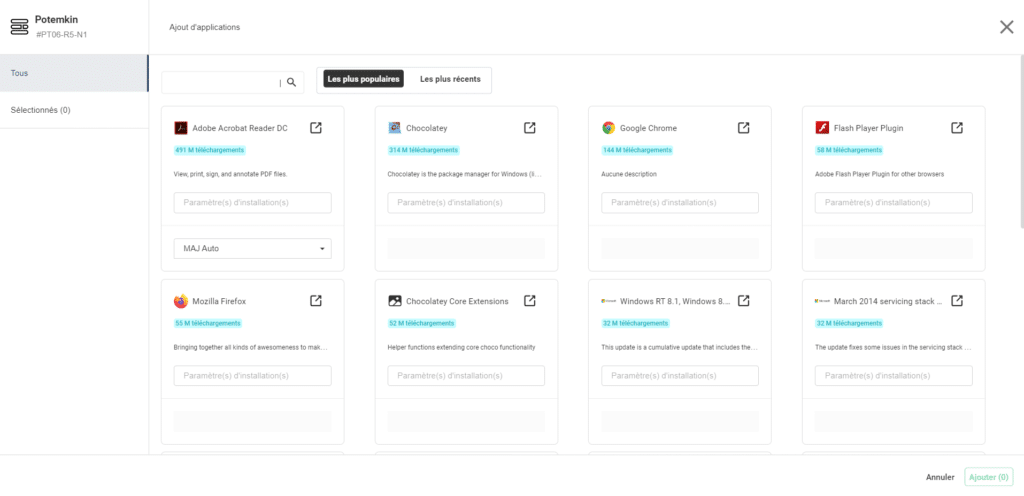
Task: Focus Flash Player Plugin install parameters field
Action: pyautogui.click(x=893, y=202)
